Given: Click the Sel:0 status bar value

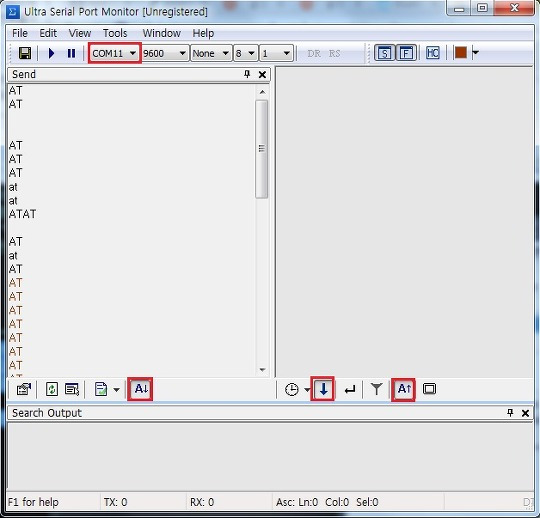Looking at the screenshot, I should [x=367, y=502].
